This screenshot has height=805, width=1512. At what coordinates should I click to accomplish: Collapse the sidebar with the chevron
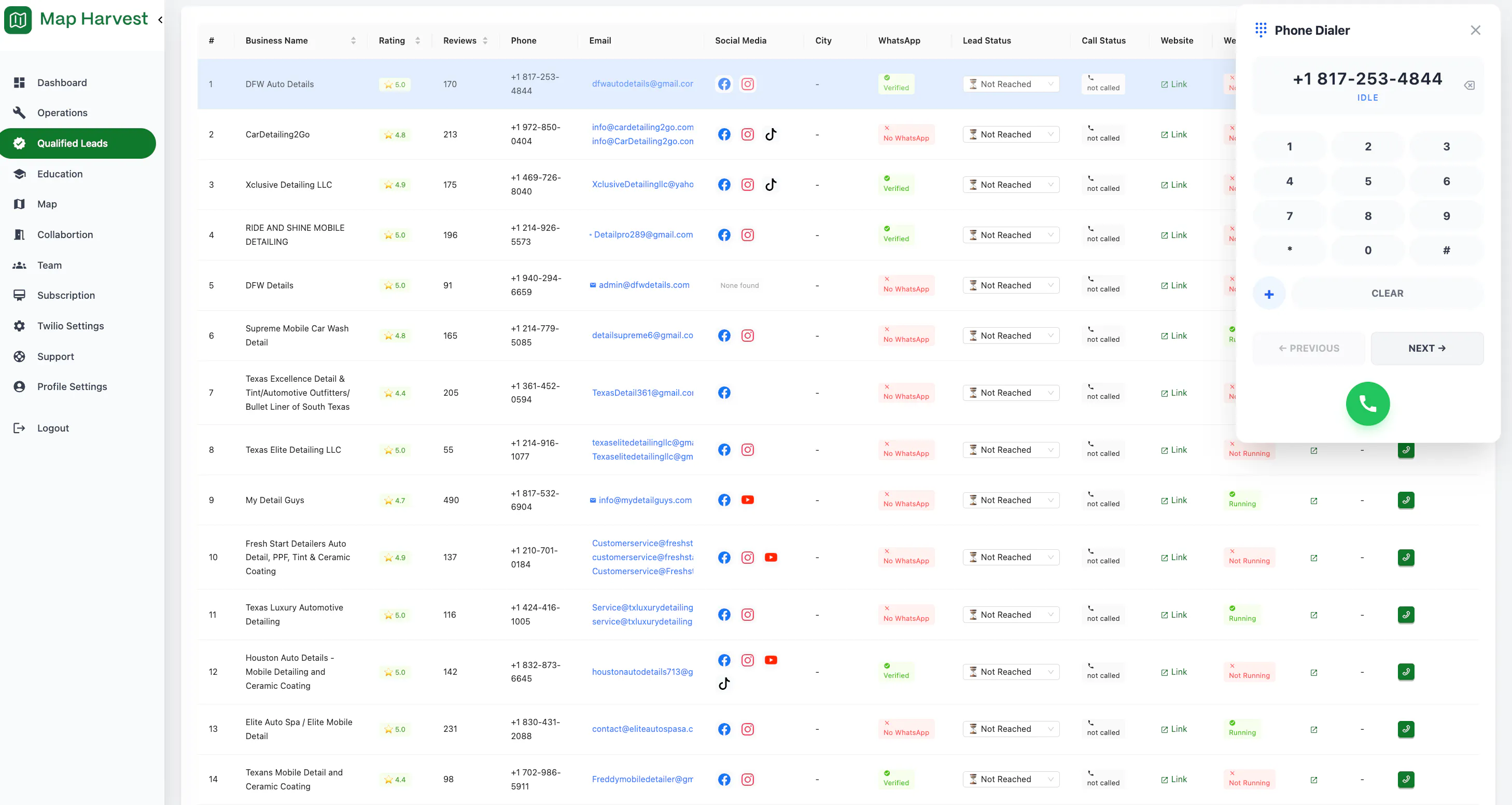(160, 20)
